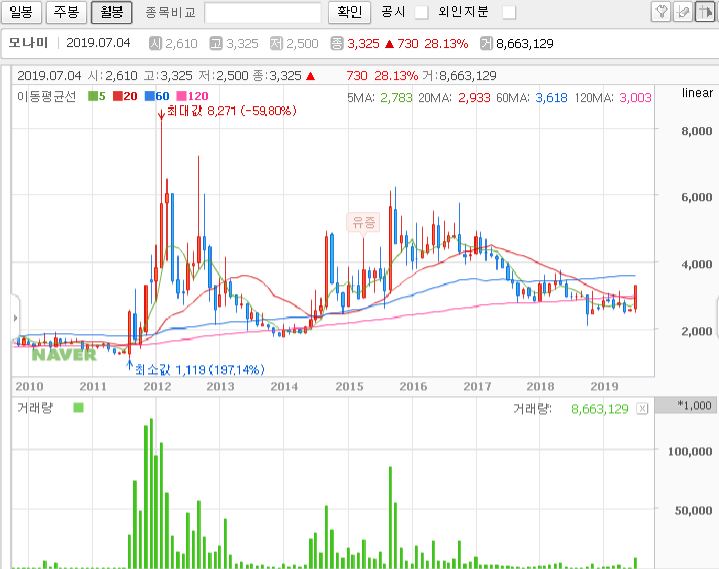Image resolution: width=719 pixels, height=569 pixels.
Task: Click the 최대값 8,271 maximum label
Action: click(232, 110)
